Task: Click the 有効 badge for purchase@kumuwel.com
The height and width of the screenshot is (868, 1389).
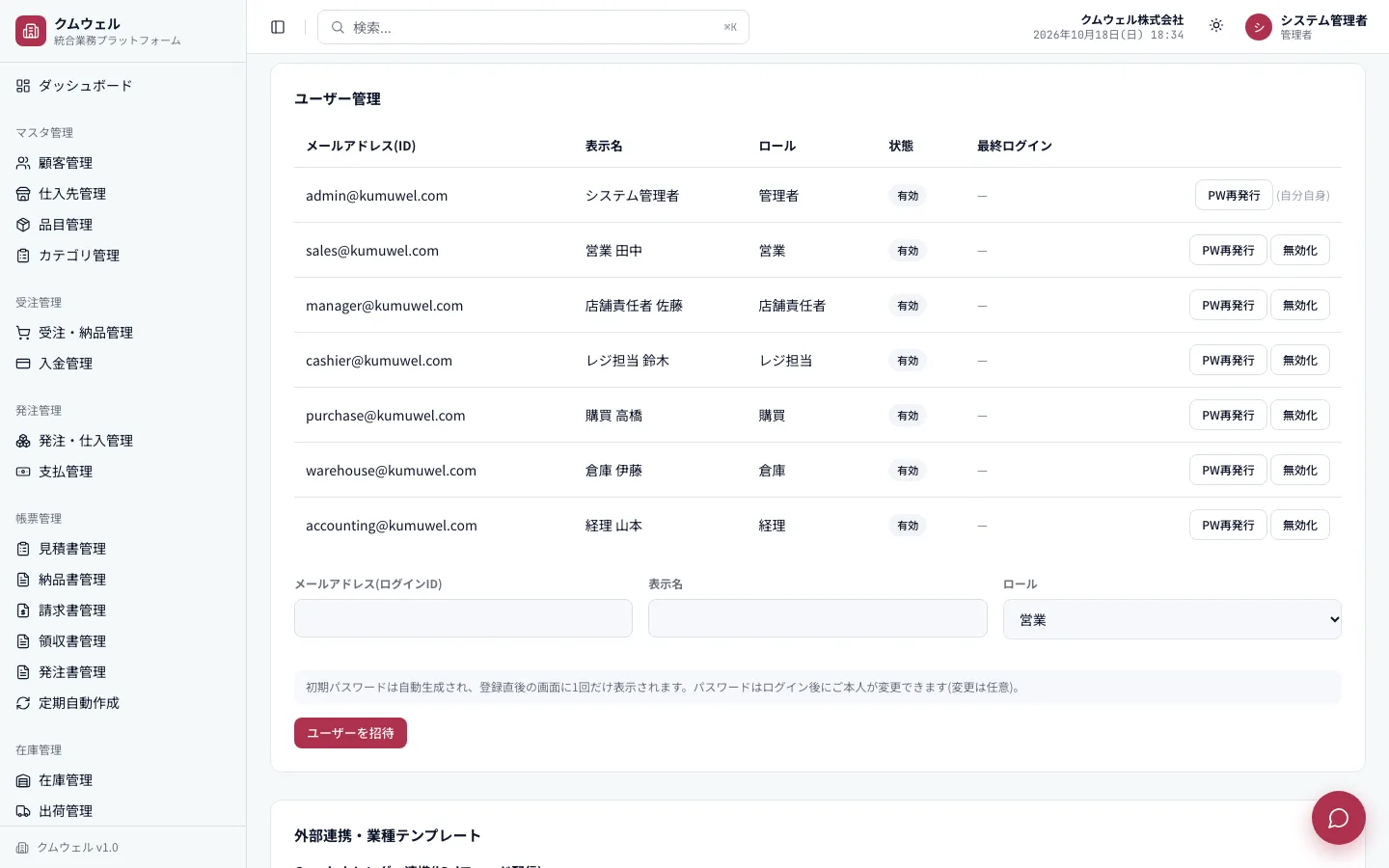Action: click(908, 416)
